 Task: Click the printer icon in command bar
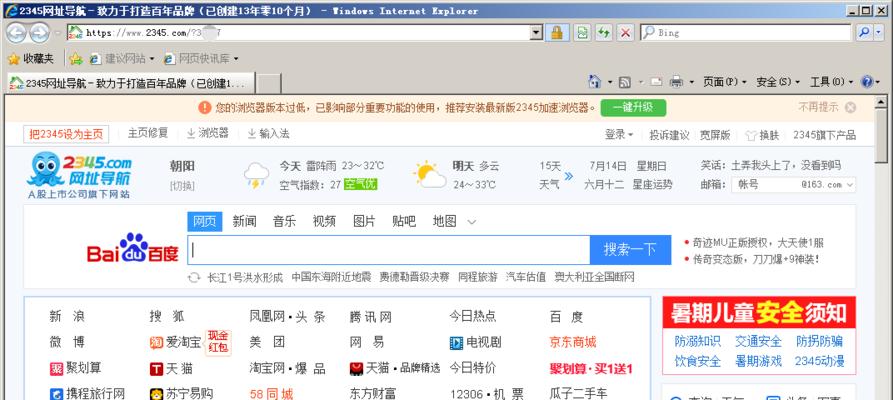pos(676,82)
